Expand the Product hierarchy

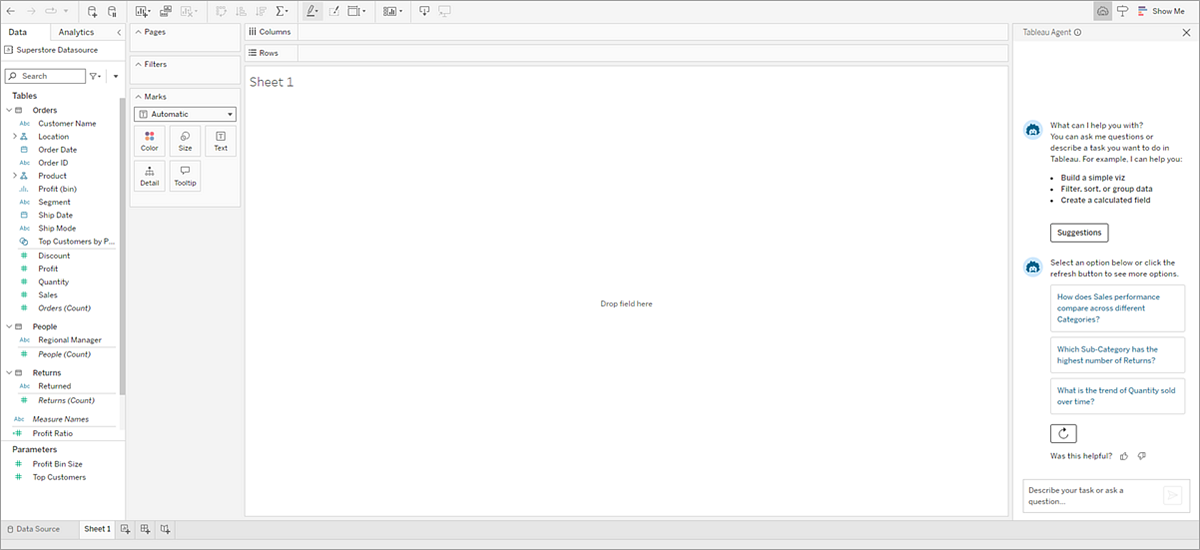tap(15, 176)
